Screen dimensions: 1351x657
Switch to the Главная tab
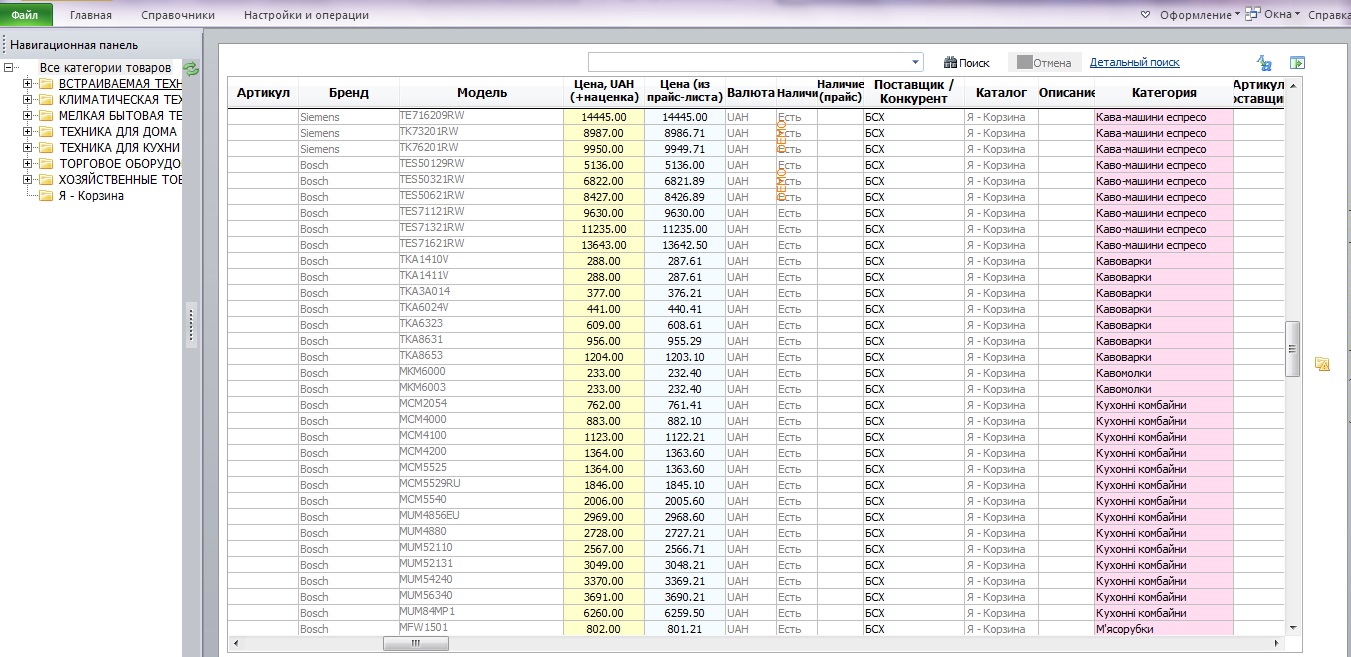(x=91, y=15)
